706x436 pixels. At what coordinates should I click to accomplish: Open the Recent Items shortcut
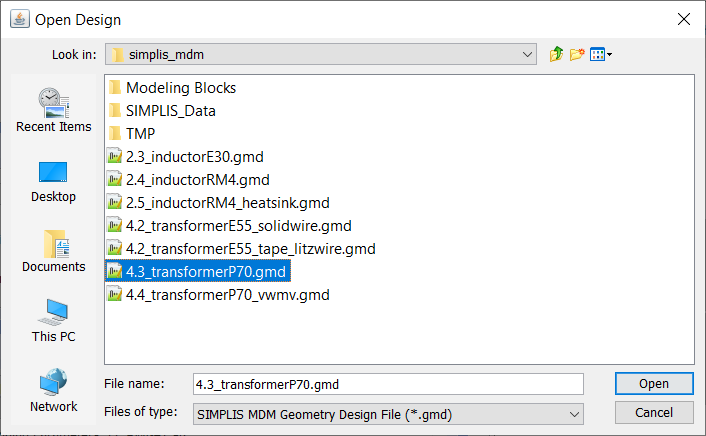pos(53,109)
